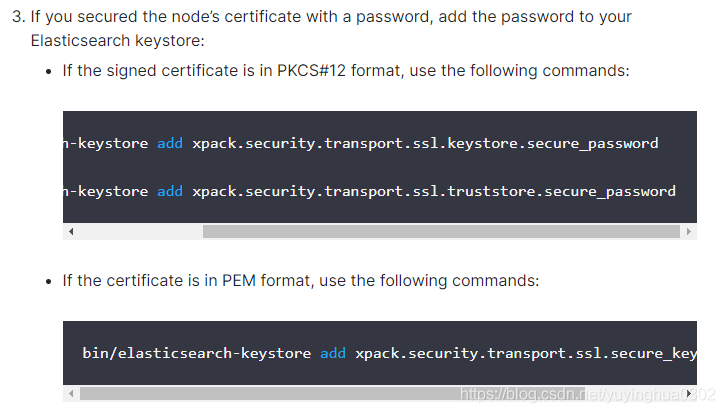Click the left scroll arrow under PEM code block

[x=71, y=394]
